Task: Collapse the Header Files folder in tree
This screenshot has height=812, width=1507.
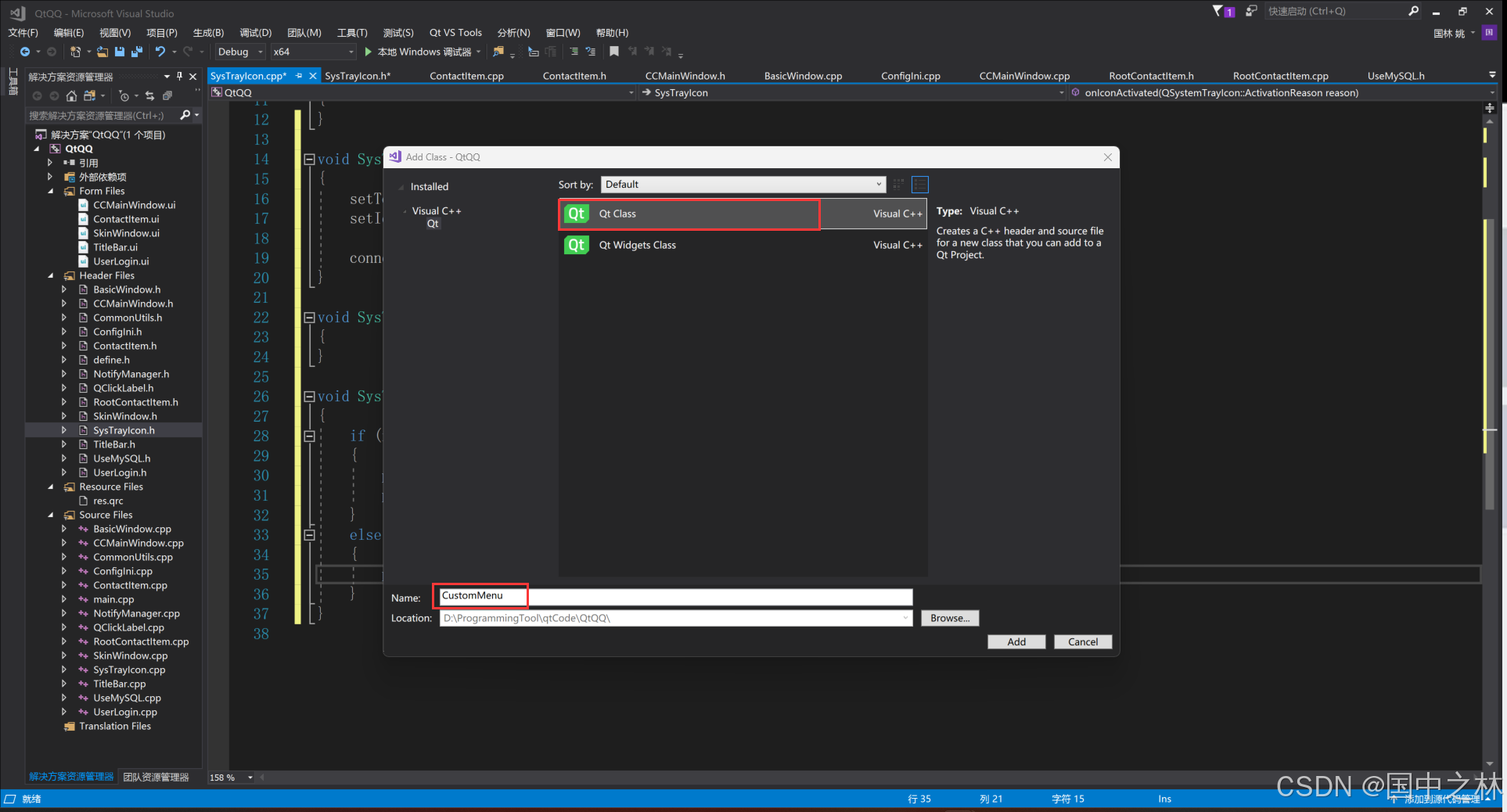Action: click(51, 275)
